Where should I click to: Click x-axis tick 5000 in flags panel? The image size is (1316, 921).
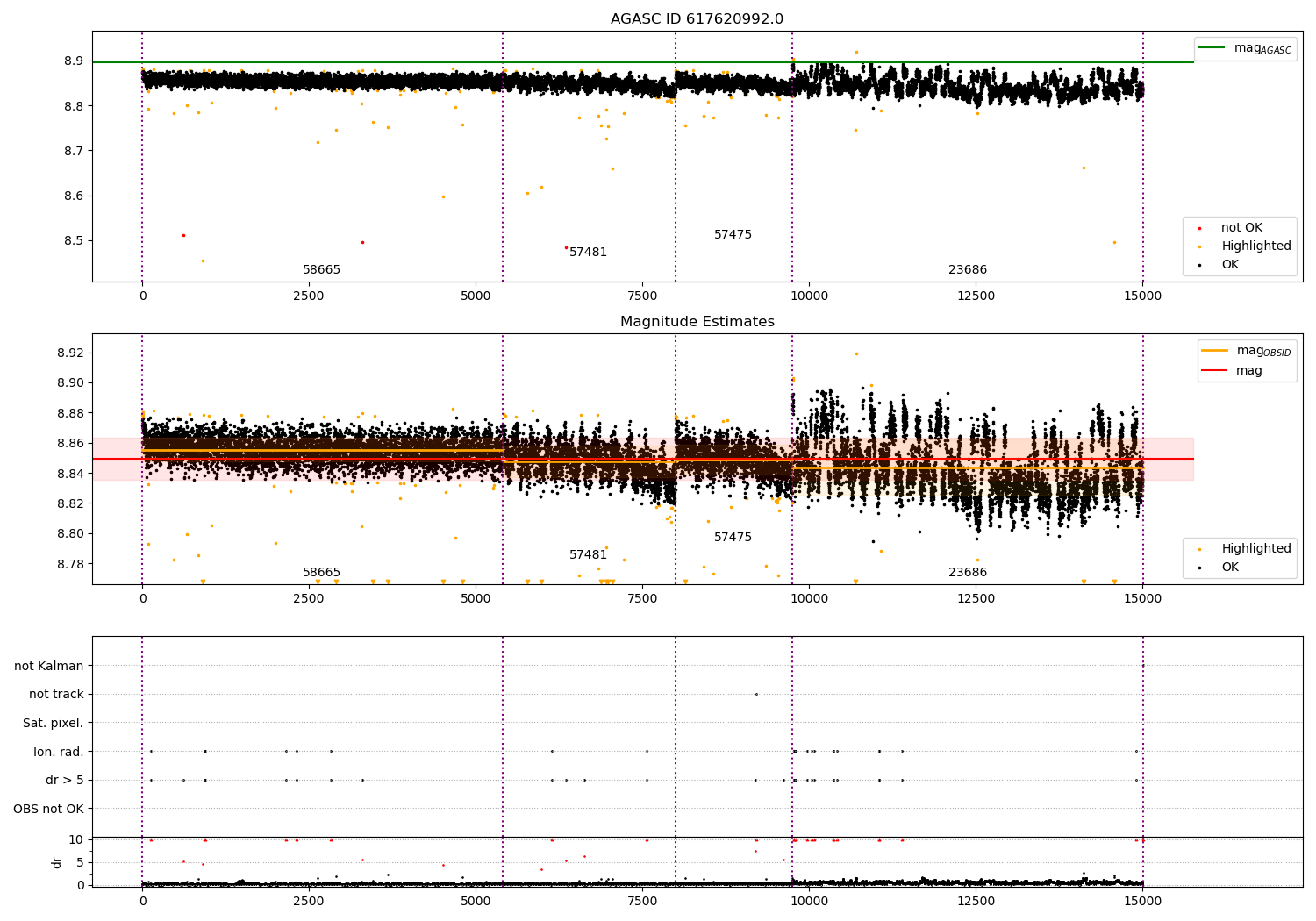[x=476, y=902]
